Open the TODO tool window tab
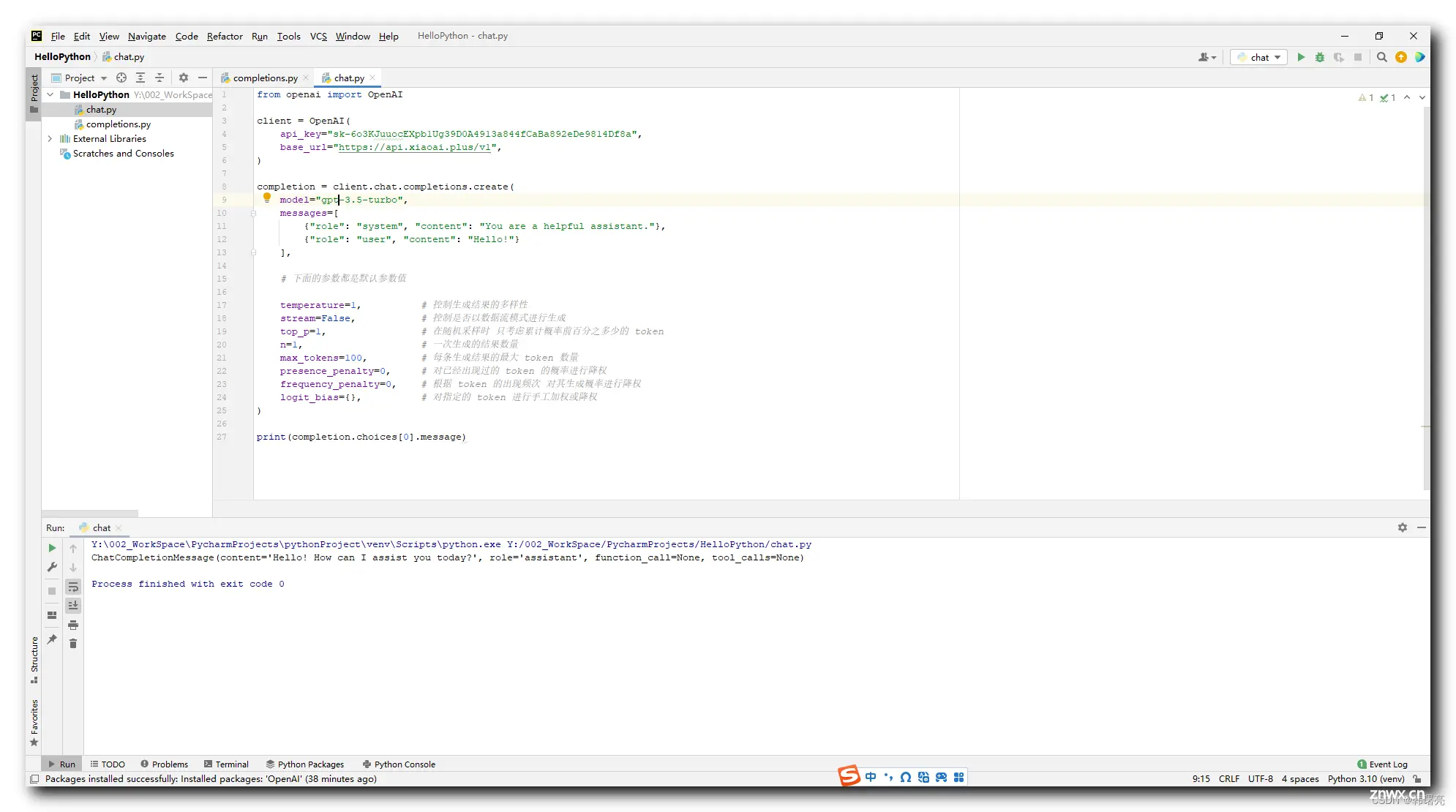Viewport: 1456px width, 812px height. pos(108,764)
